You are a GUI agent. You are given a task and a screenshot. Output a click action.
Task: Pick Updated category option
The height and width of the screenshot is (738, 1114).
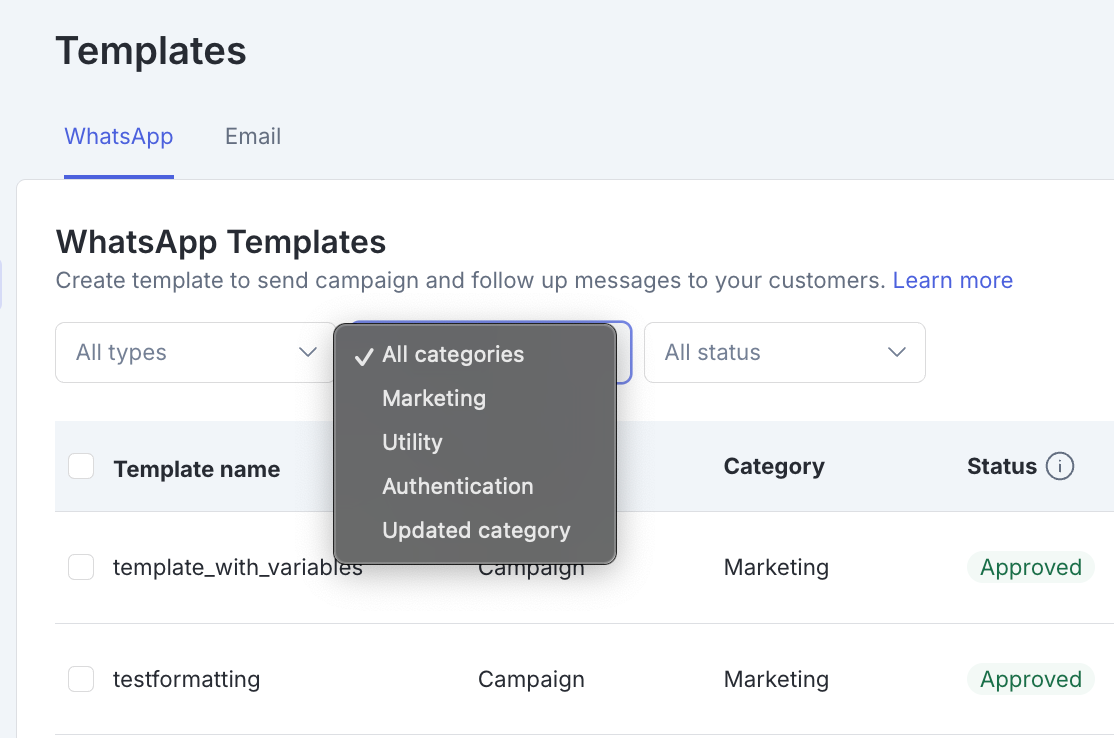(x=476, y=530)
